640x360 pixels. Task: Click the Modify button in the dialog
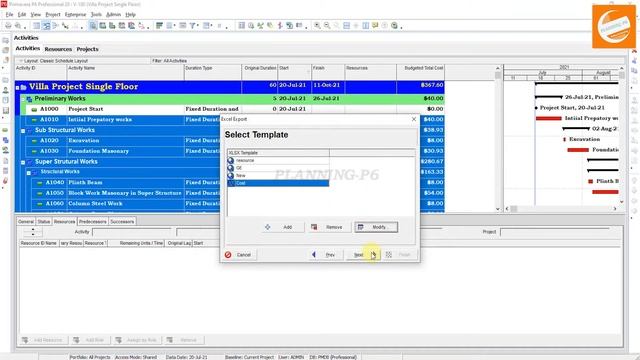coord(376,227)
